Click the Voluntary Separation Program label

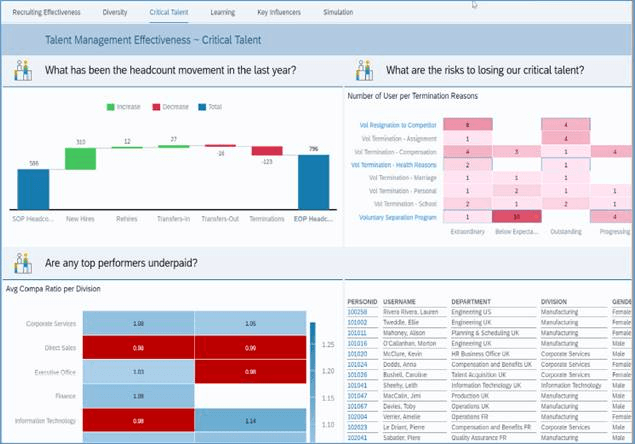[x=397, y=216]
